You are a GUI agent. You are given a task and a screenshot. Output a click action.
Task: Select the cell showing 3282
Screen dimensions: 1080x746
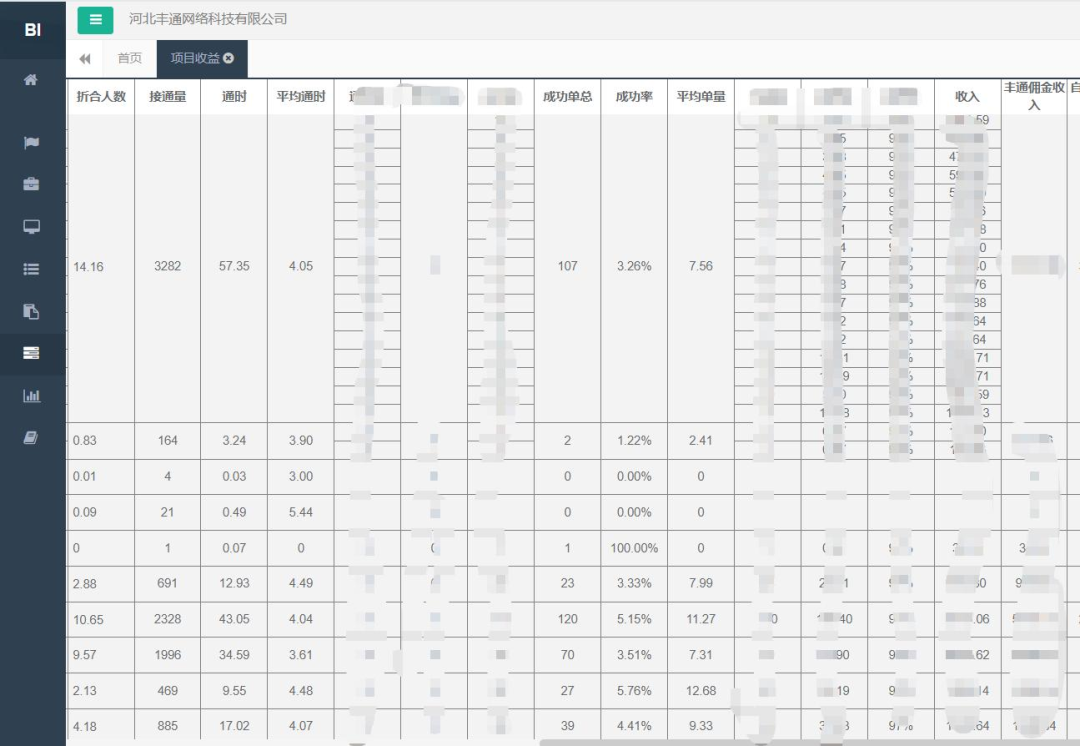(167, 268)
